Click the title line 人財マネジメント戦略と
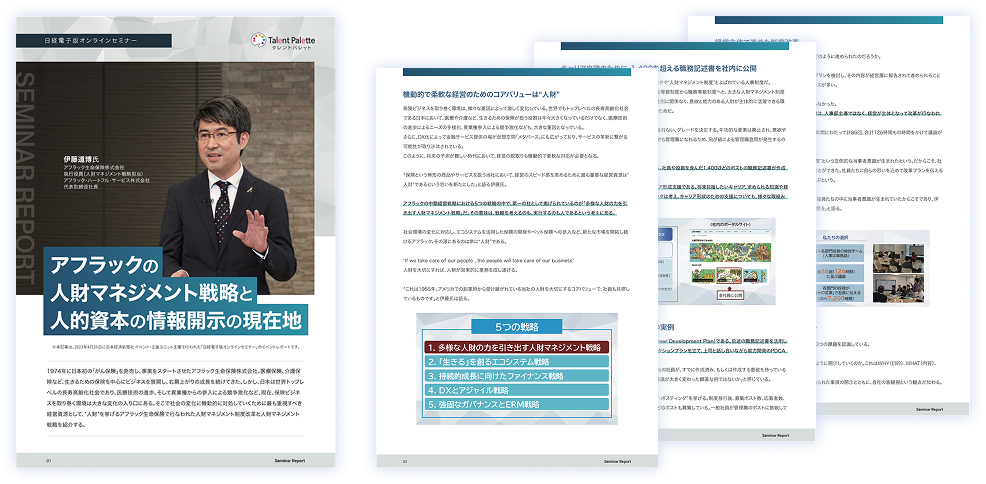Viewport: 986px width, 484px height. [150, 292]
